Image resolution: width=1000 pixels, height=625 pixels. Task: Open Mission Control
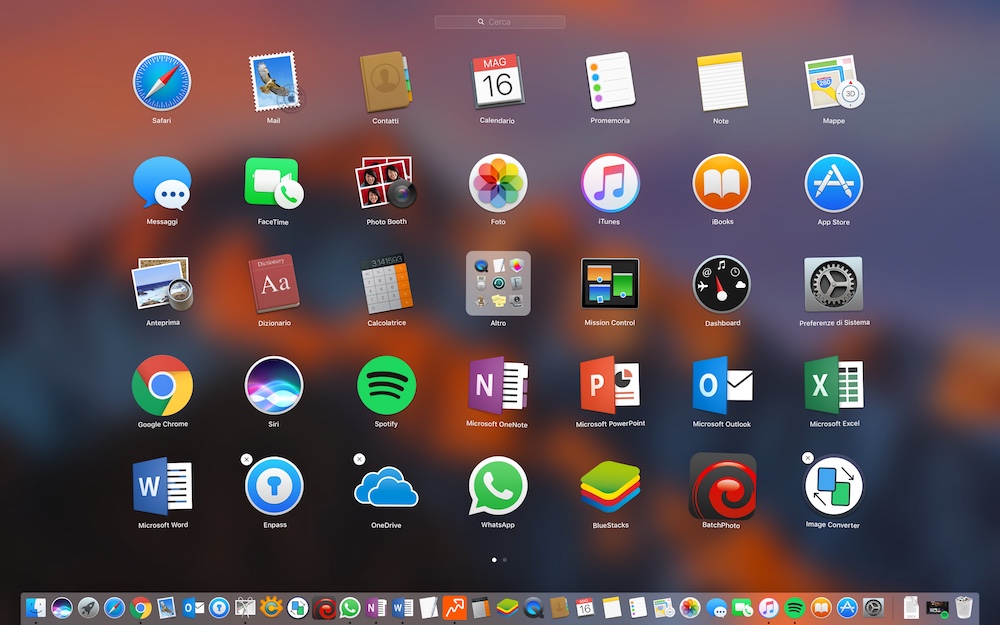click(x=610, y=284)
